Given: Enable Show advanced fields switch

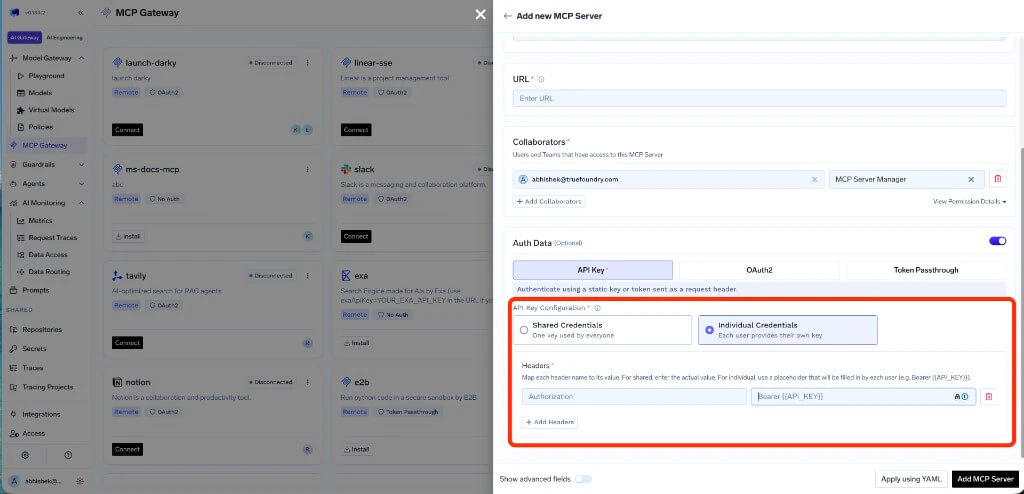Looking at the screenshot, I should (x=583, y=479).
